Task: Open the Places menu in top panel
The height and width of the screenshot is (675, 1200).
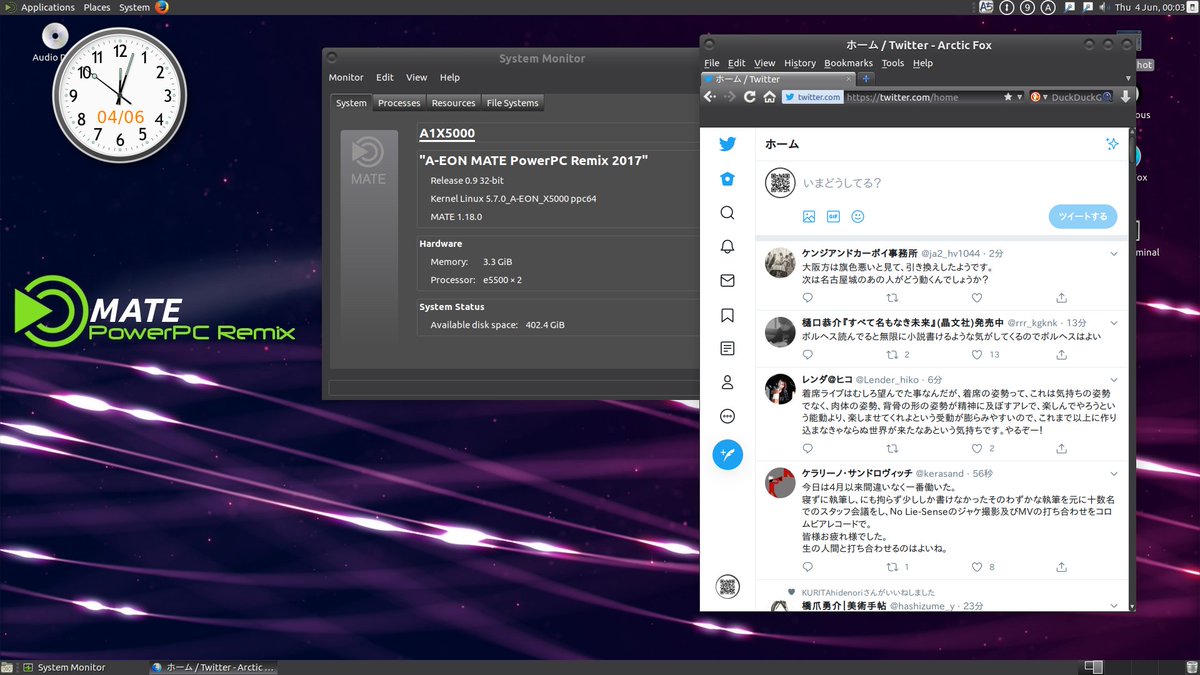Action: coord(97,7)
